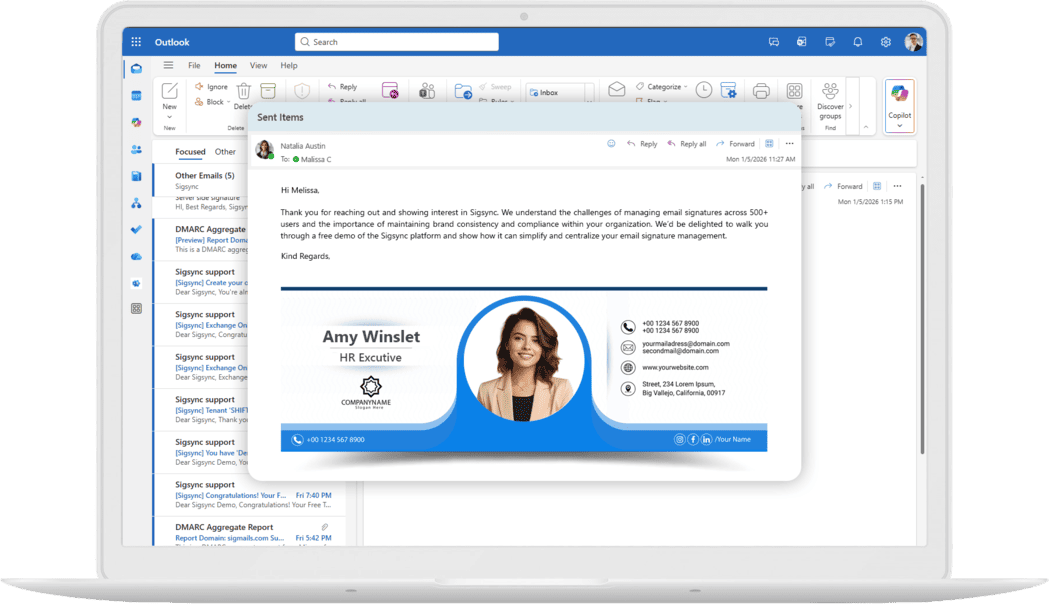
Task: Click the Read/Unread envelope icon
Action: pos(617,89)
